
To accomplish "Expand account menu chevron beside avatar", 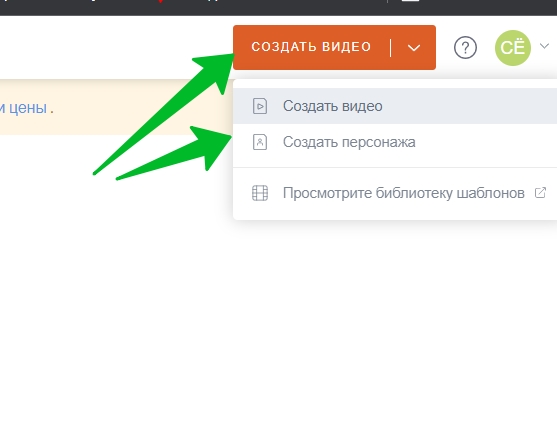I will point(544,46).
